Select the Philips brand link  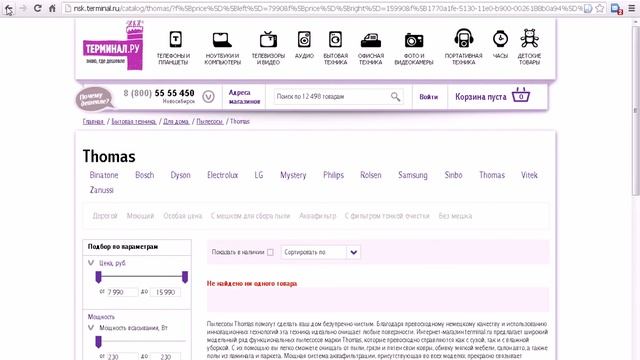pos(333,175)
